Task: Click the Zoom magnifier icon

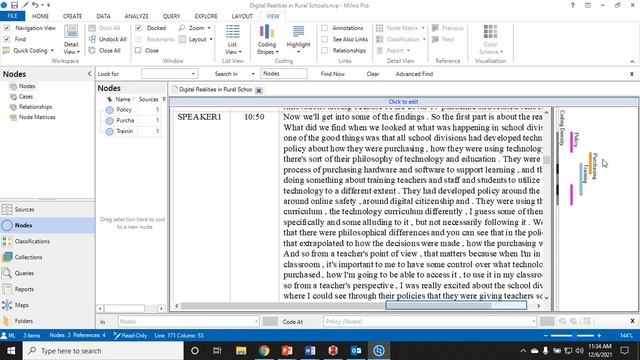Action: click(x=182, y=28)
